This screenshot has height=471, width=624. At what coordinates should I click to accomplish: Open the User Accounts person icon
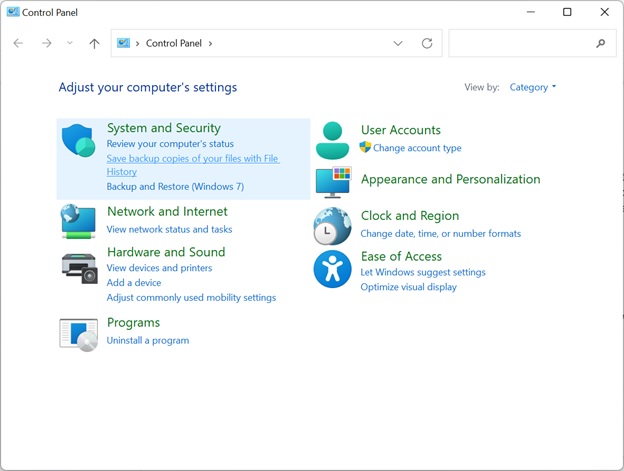pos(332,140)
